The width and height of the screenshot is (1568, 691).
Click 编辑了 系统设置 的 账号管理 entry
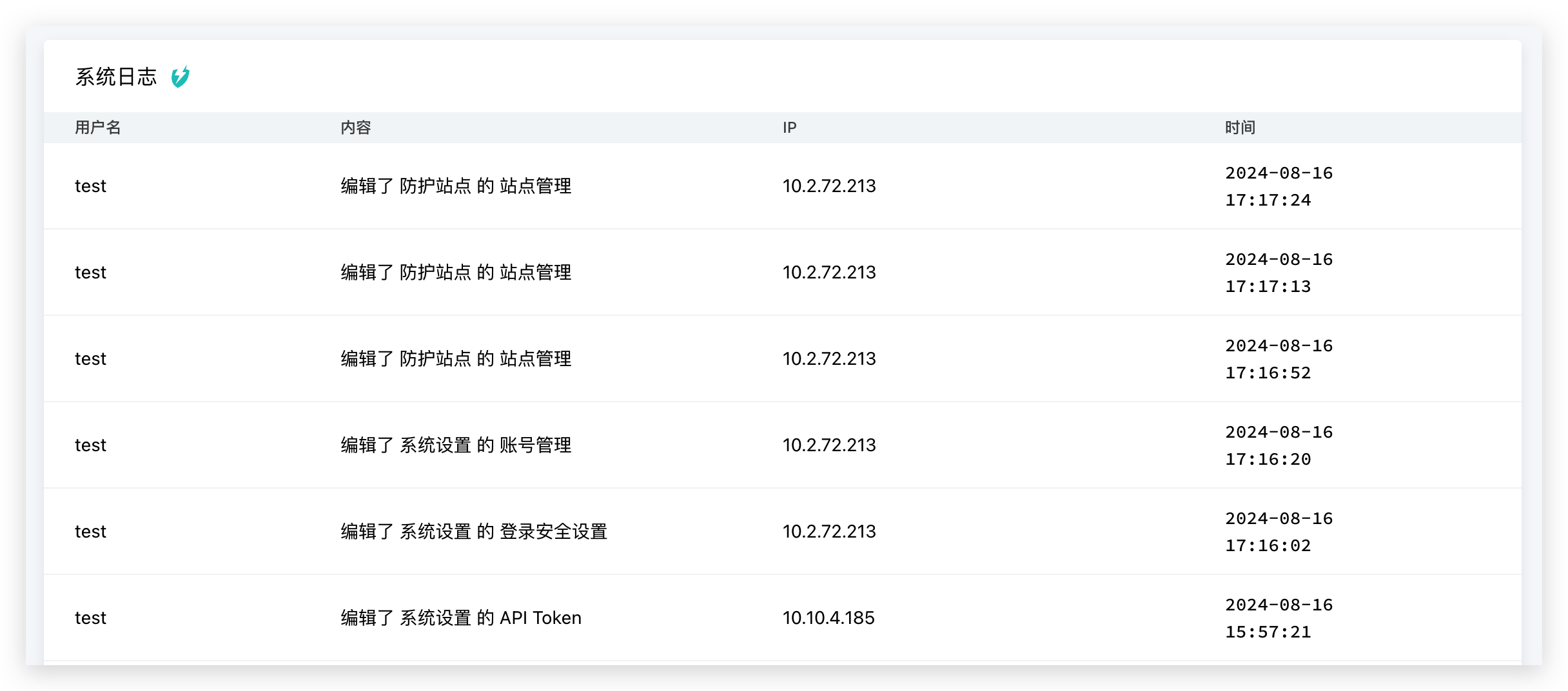pyautogui.click(x=456, y=445)
